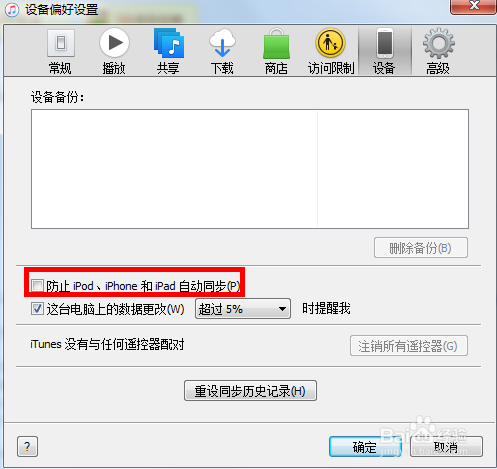Select the 设备 phone icon tab

[385, 51]
